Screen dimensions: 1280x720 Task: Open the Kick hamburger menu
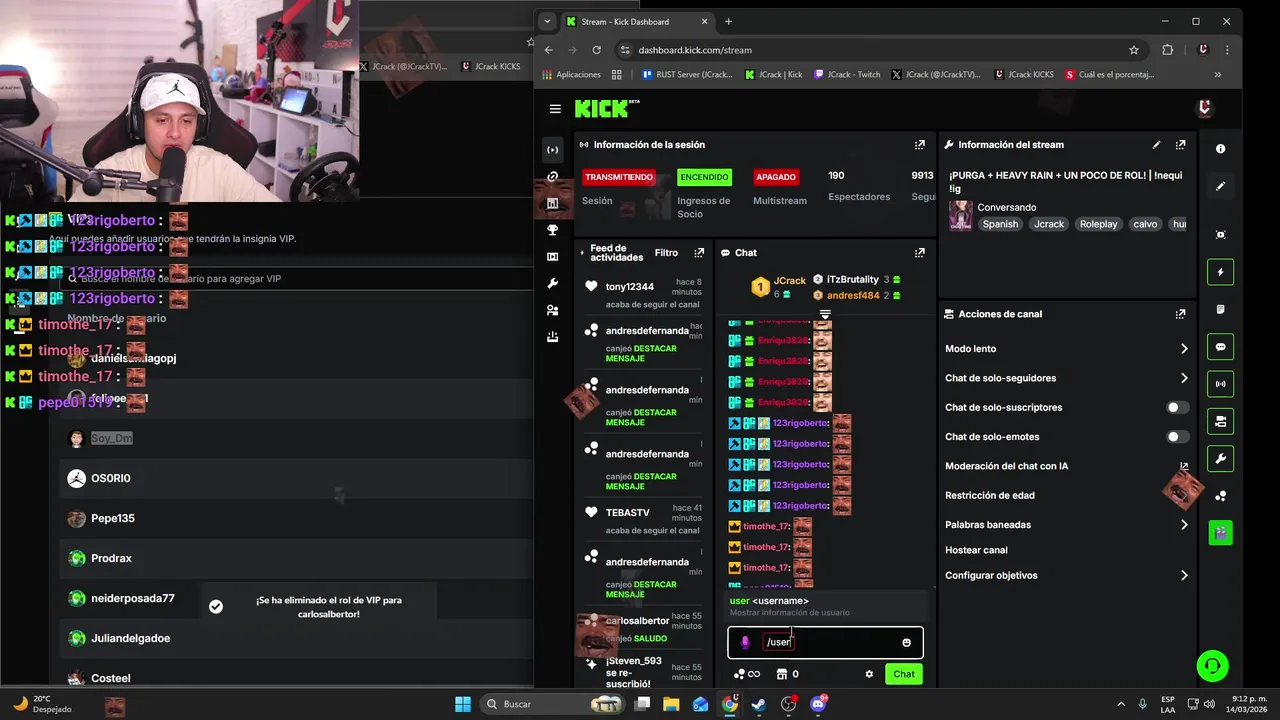(555, 109)
